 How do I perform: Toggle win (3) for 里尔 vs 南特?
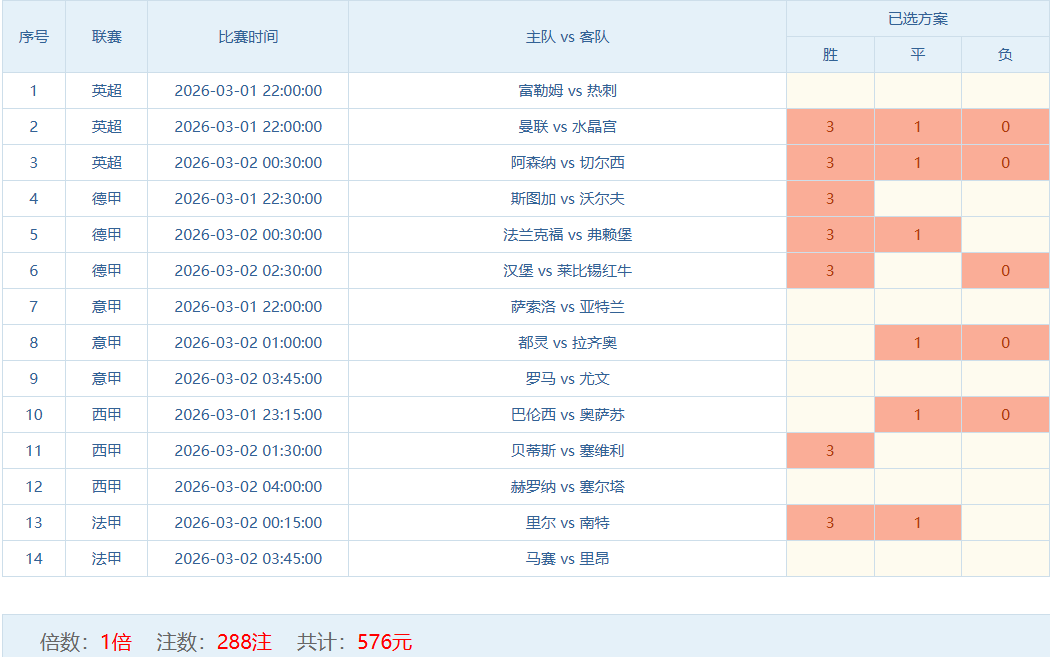click(830, 523)
